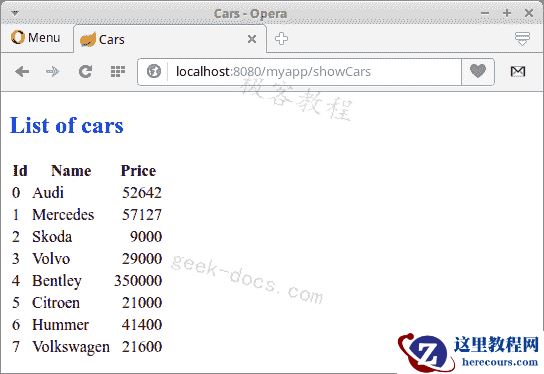Click the Name column header

pos(71,170)
